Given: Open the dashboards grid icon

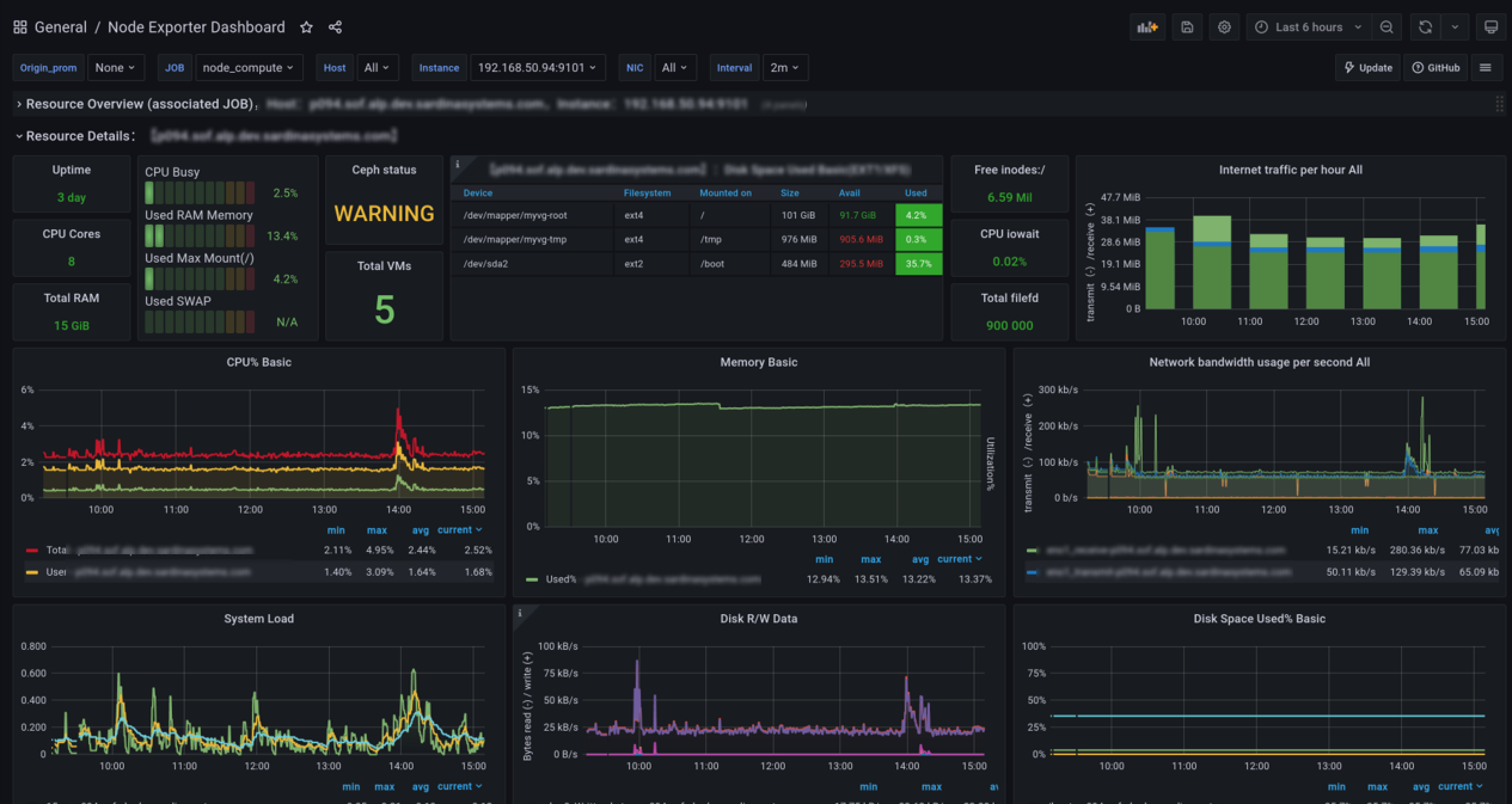Looking at the screenshot, I should (20, 27).
